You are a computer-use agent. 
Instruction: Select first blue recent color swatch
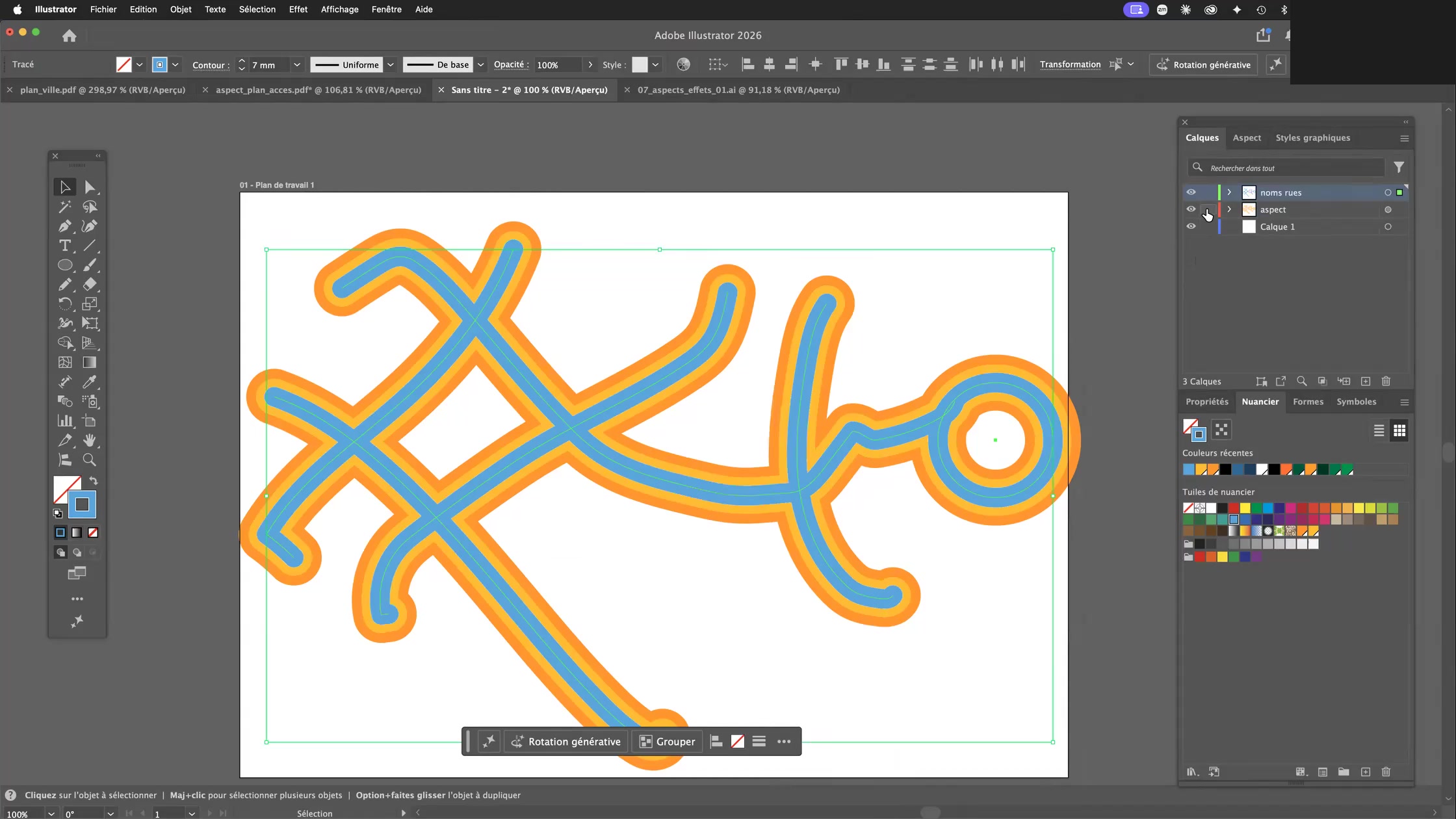click(1189, 470)
